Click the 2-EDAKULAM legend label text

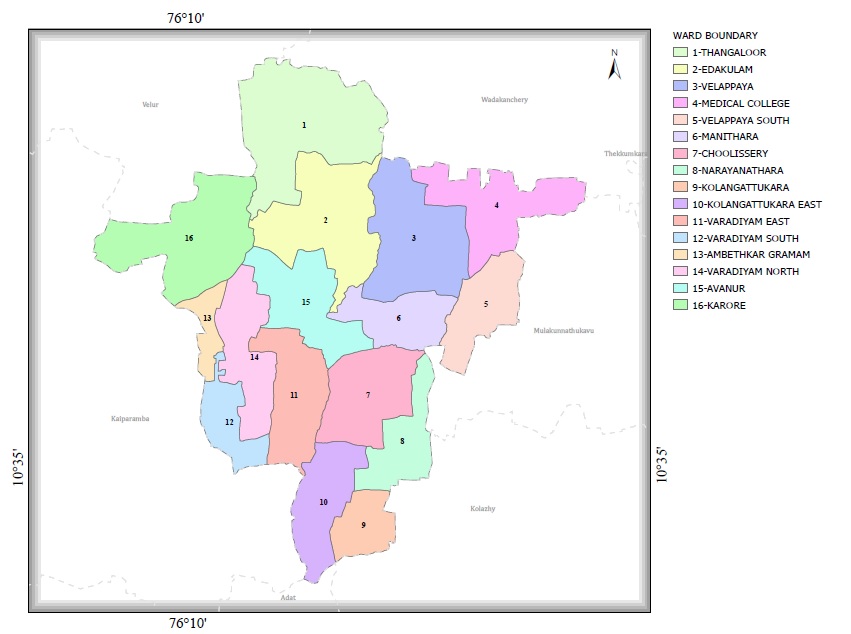point(722,69)
